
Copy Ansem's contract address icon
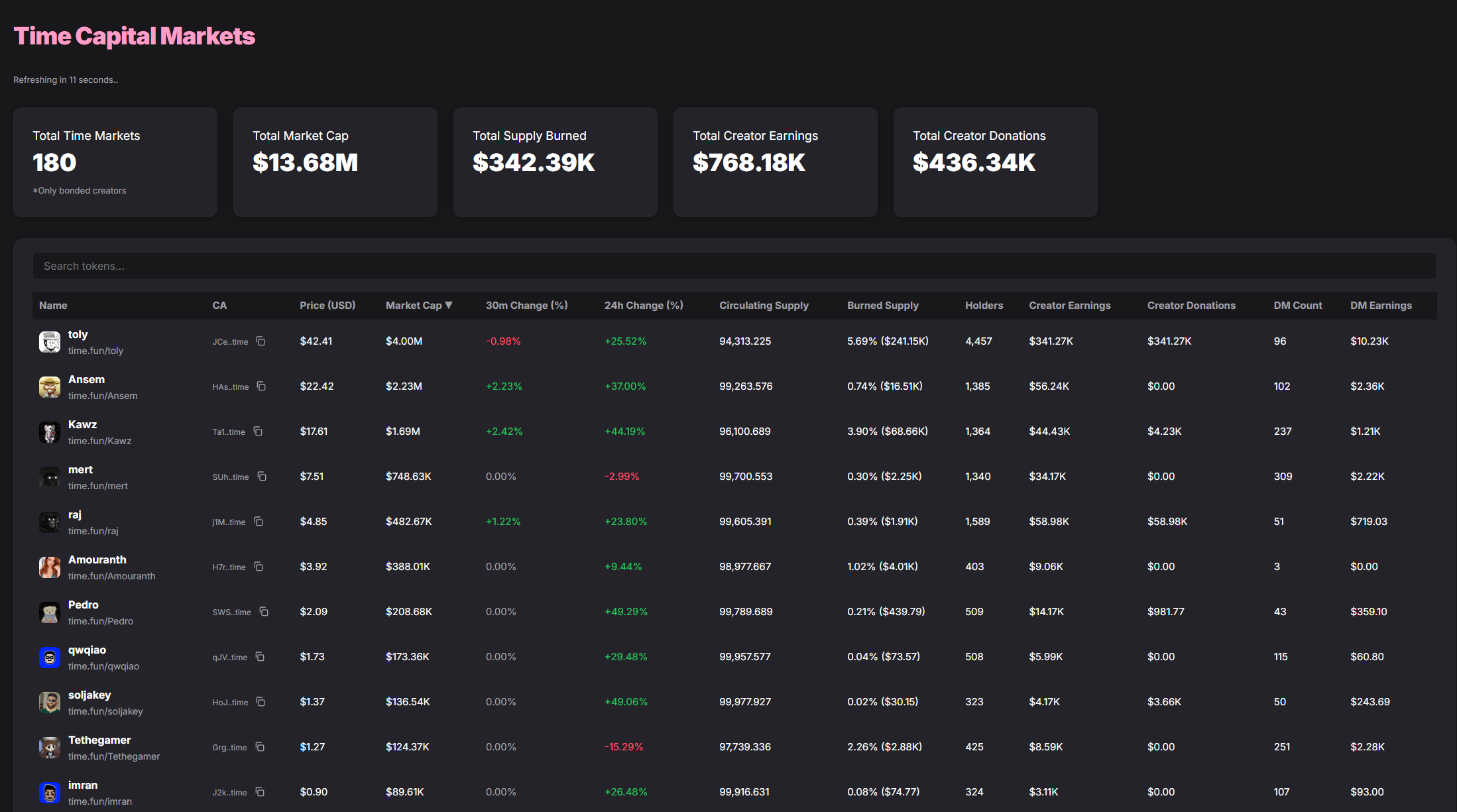click(261, 386)
